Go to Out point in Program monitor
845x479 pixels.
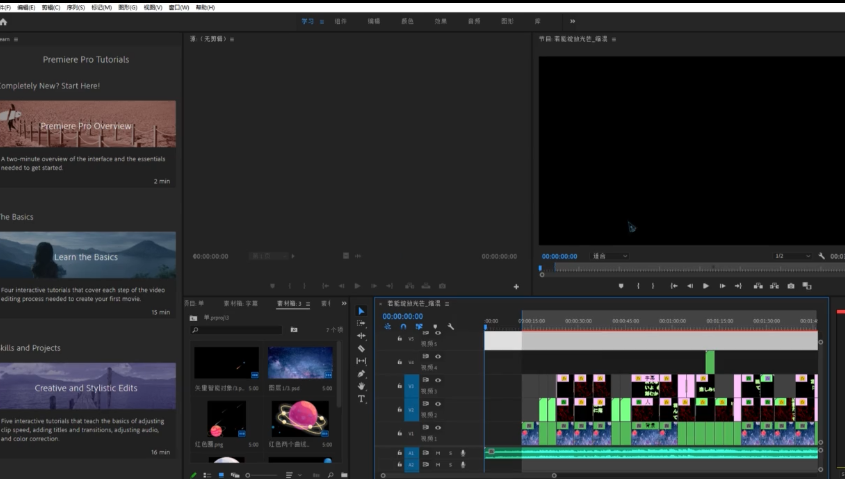(738, 286)
